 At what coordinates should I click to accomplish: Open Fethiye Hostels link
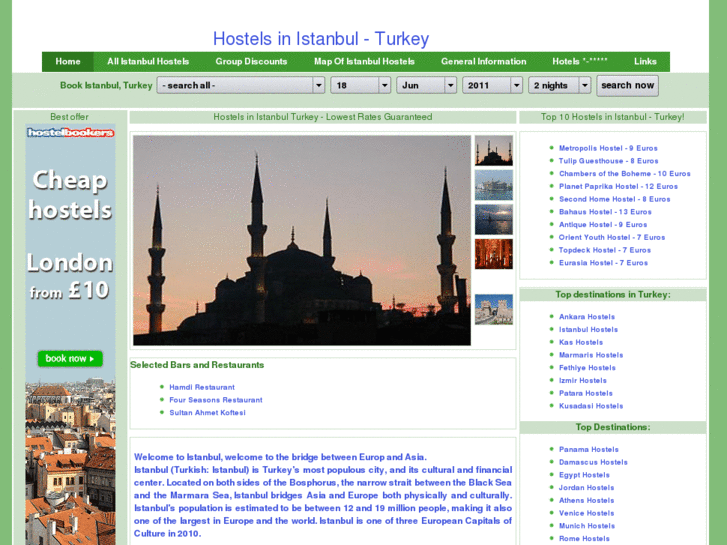pos(587,368)
